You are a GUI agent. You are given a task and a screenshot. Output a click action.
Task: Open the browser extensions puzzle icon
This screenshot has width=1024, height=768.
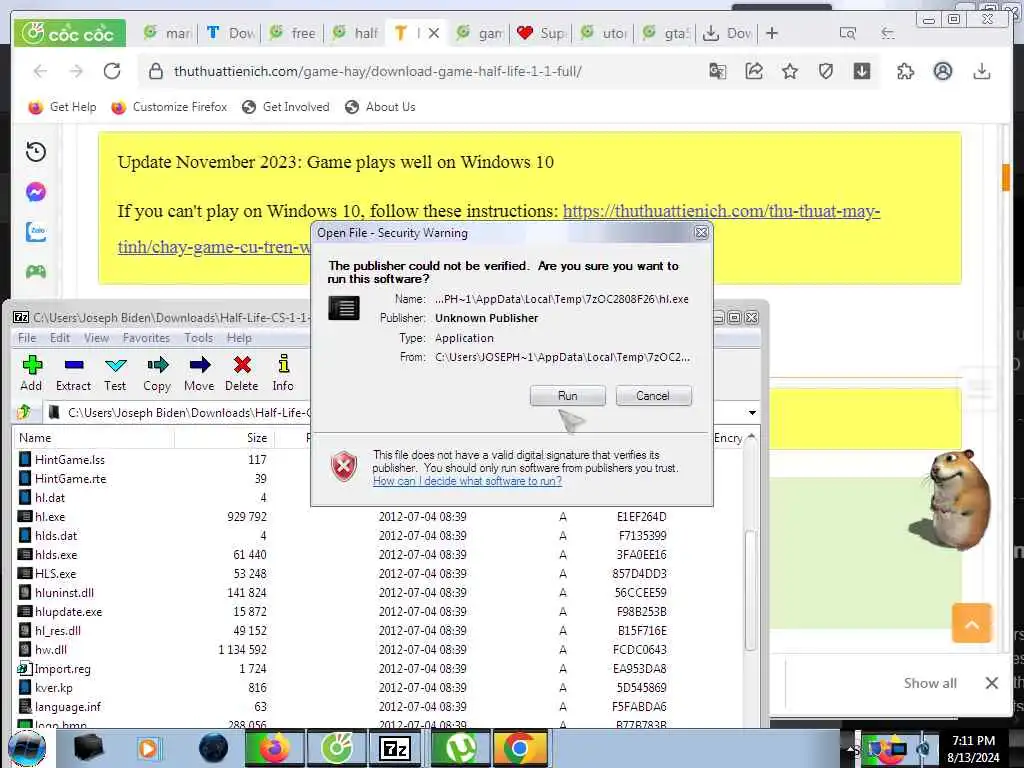click(x=905, y=71)
